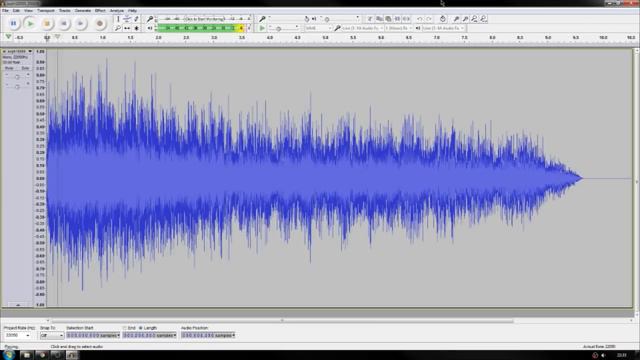Select the Envelope tool

pos(127,19)
